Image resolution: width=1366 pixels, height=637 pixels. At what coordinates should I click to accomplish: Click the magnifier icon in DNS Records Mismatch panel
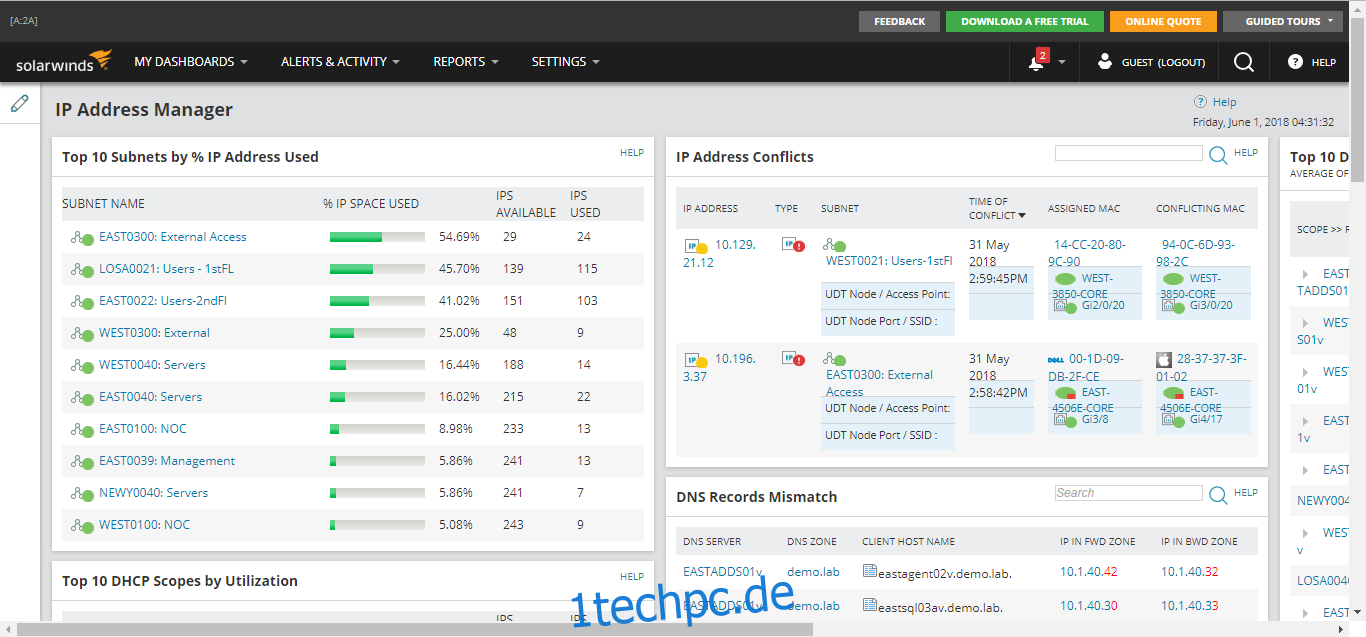point(1218,495)
